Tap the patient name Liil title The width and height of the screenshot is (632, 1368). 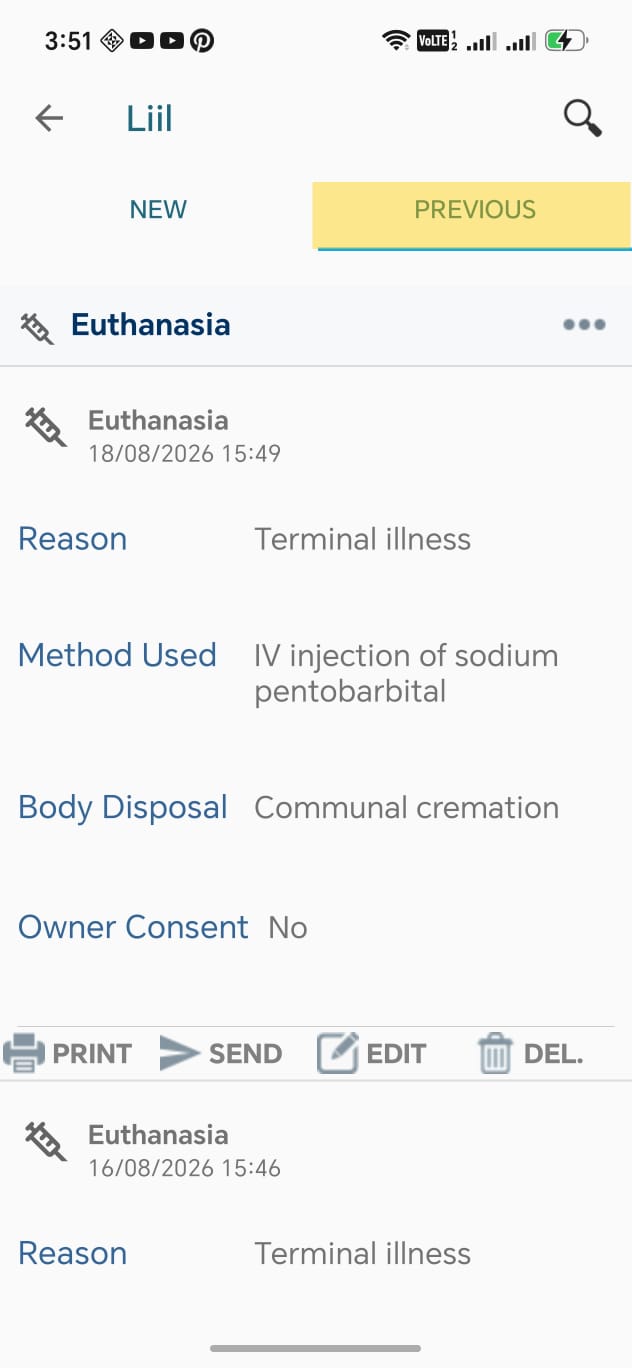click(149, 119)
